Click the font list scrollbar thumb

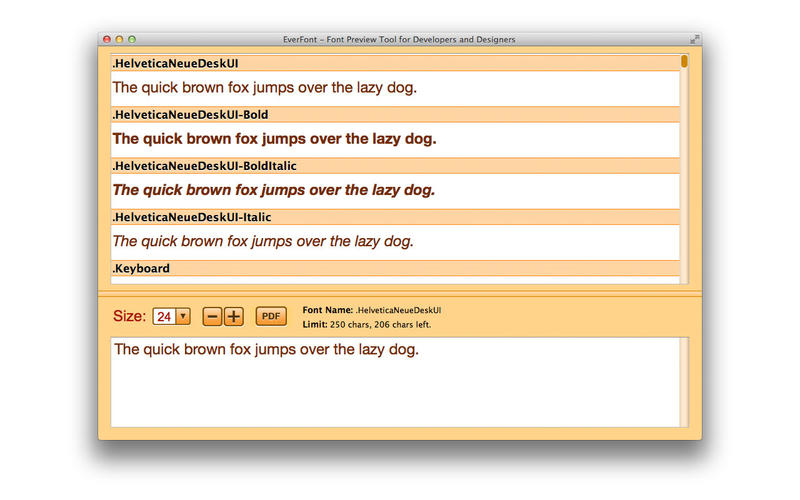coord(684,61)
